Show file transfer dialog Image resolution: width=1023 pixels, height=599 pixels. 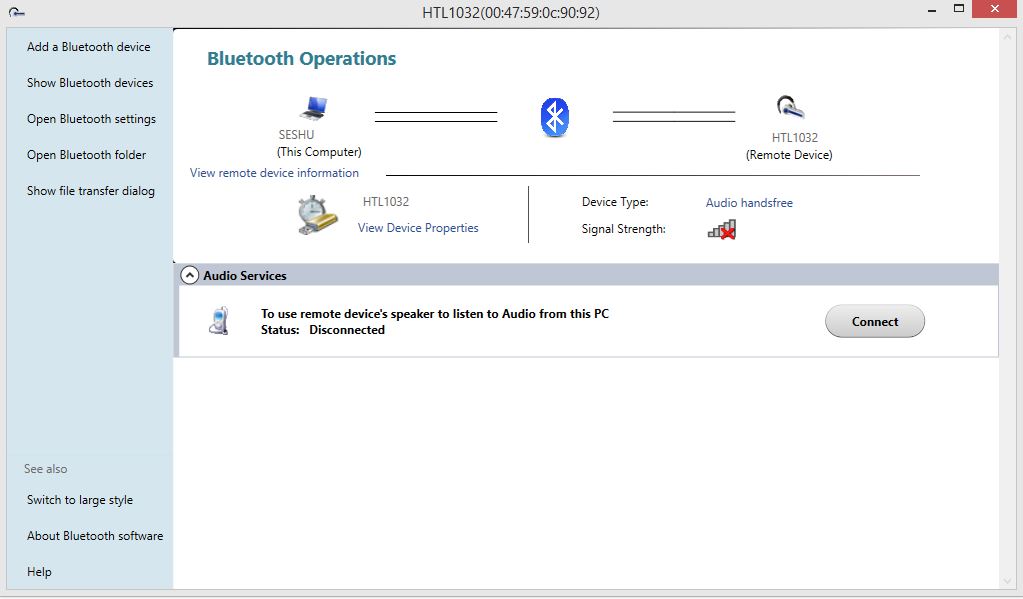pos(91,191)
